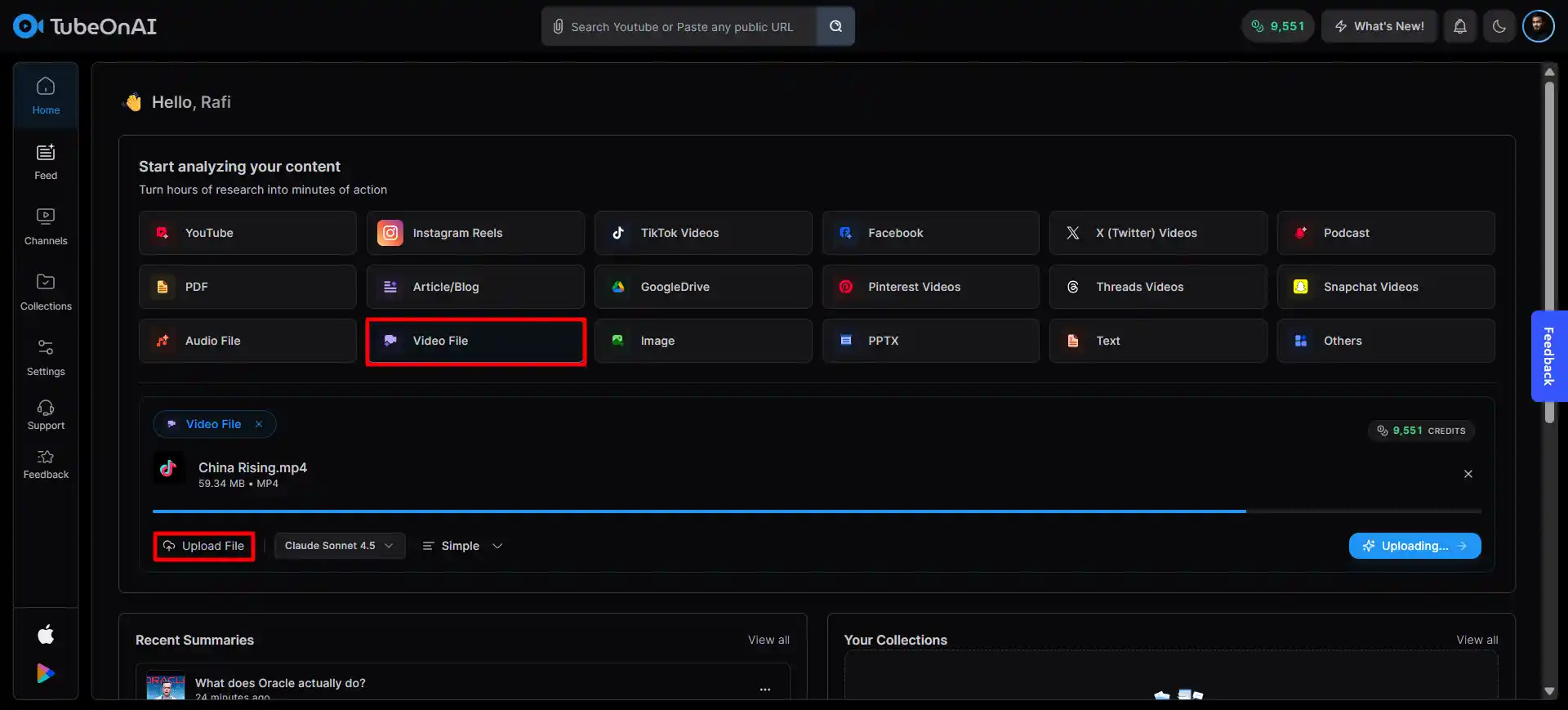The width and height of the screenshot is (1568, 710).
Task: Open Channels in the sidebar
Action: (46, 227)
